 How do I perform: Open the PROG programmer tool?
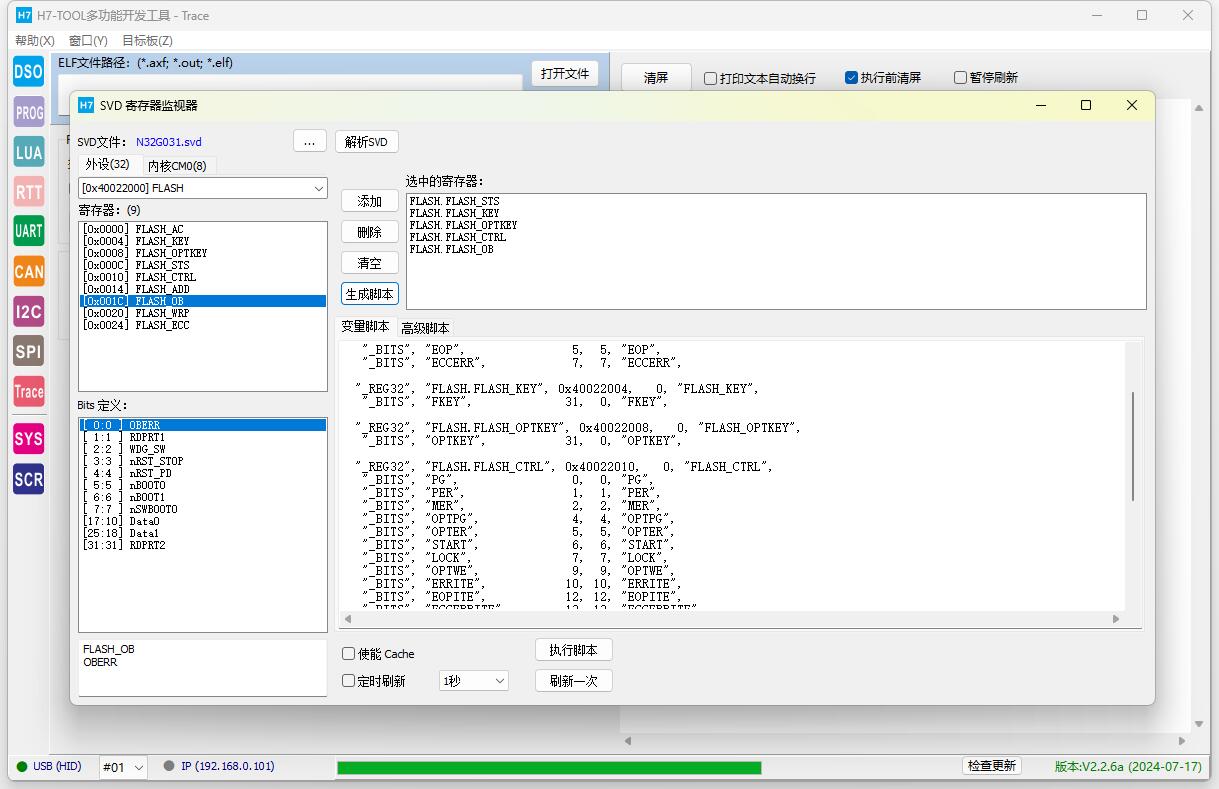click(29, 112)
